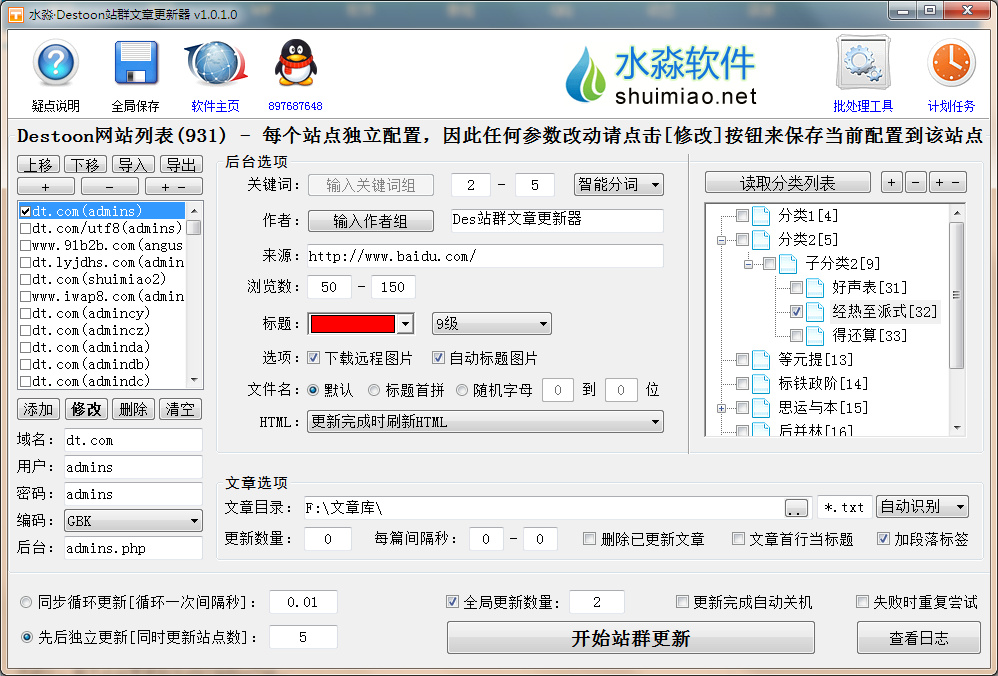Click the 导出 export button
998x676 pixels.
181,165
